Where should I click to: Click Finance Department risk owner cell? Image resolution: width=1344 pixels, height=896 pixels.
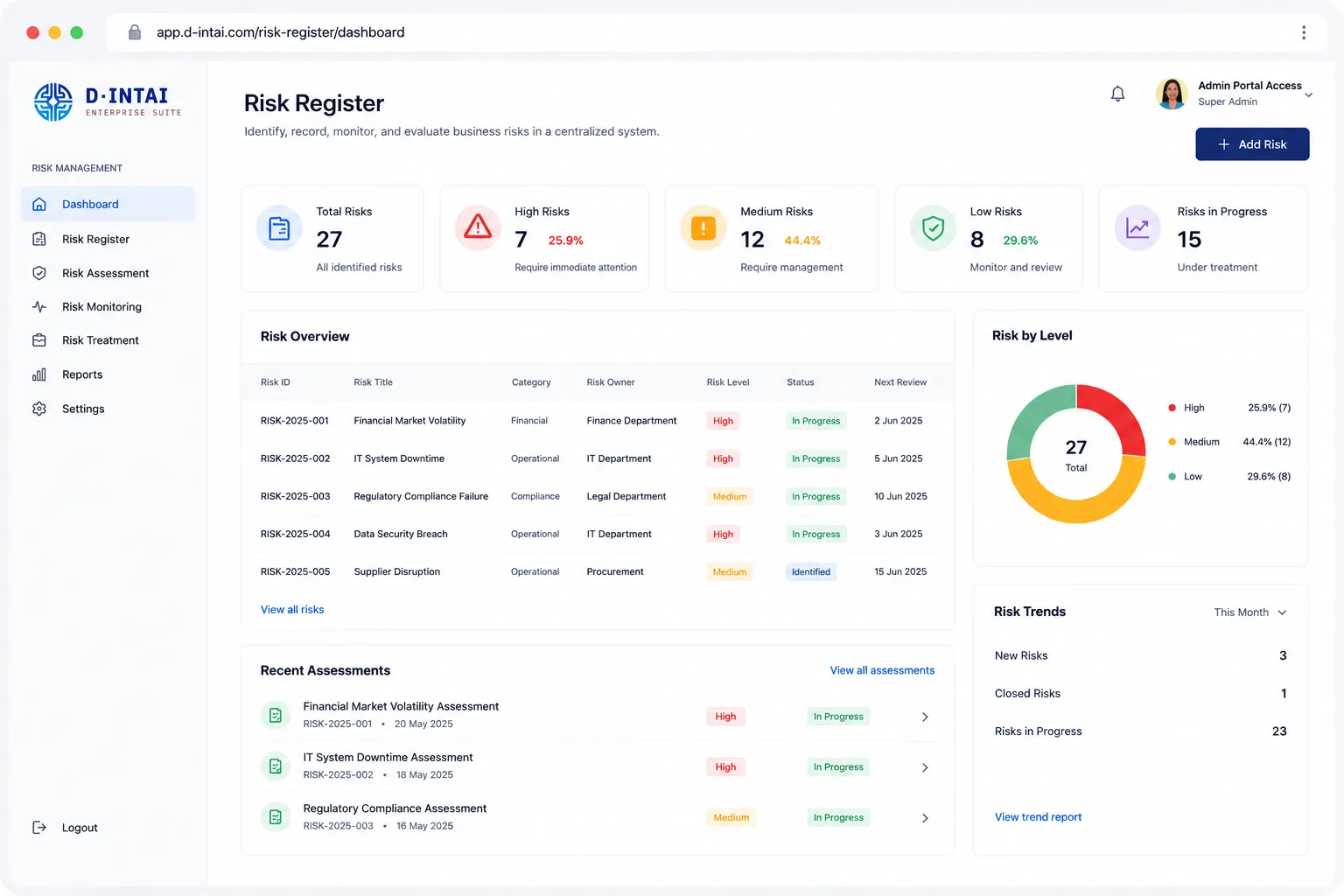pos(632,421)
